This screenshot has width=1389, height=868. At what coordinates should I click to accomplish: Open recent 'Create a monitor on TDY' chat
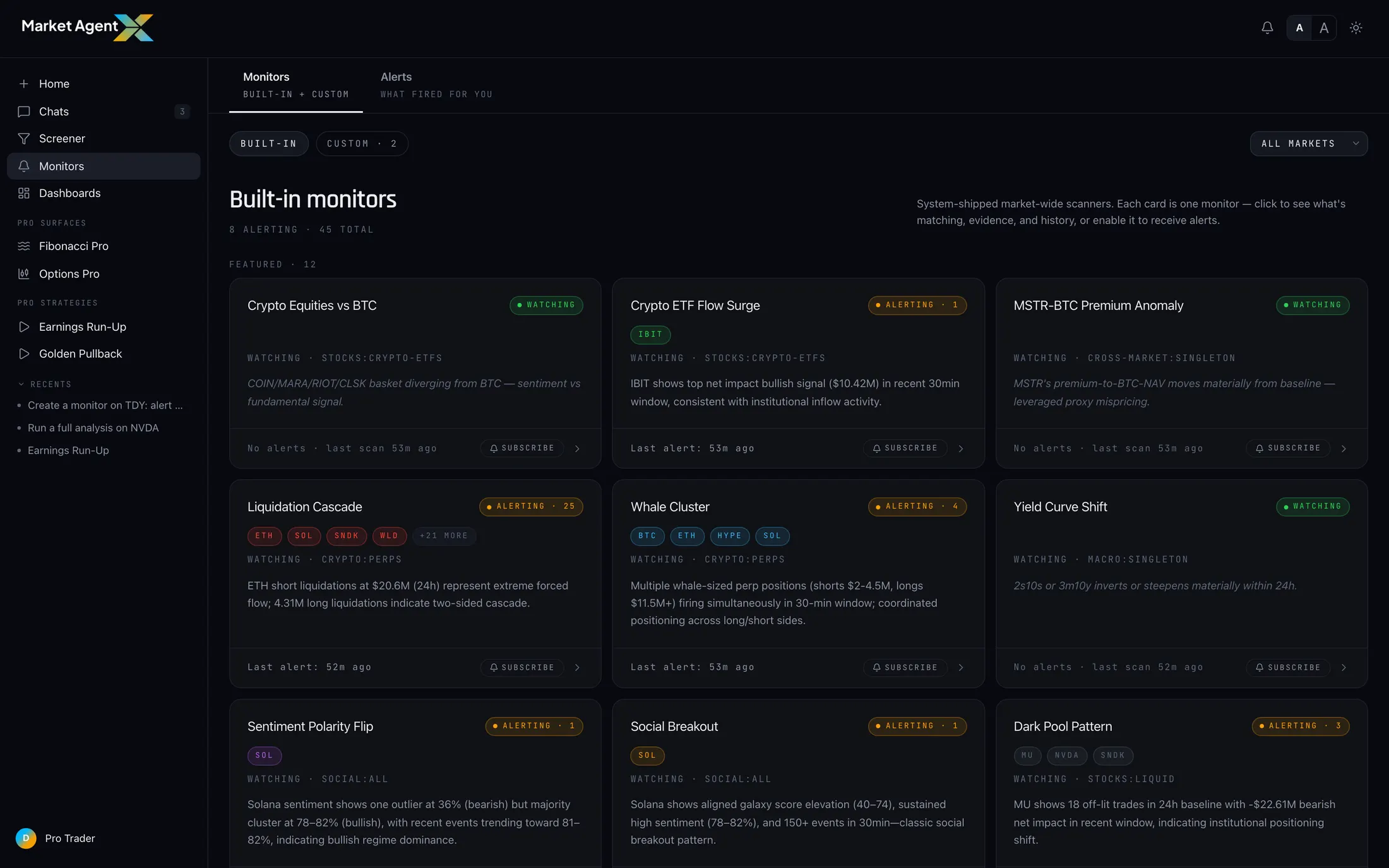coord(105,405)
